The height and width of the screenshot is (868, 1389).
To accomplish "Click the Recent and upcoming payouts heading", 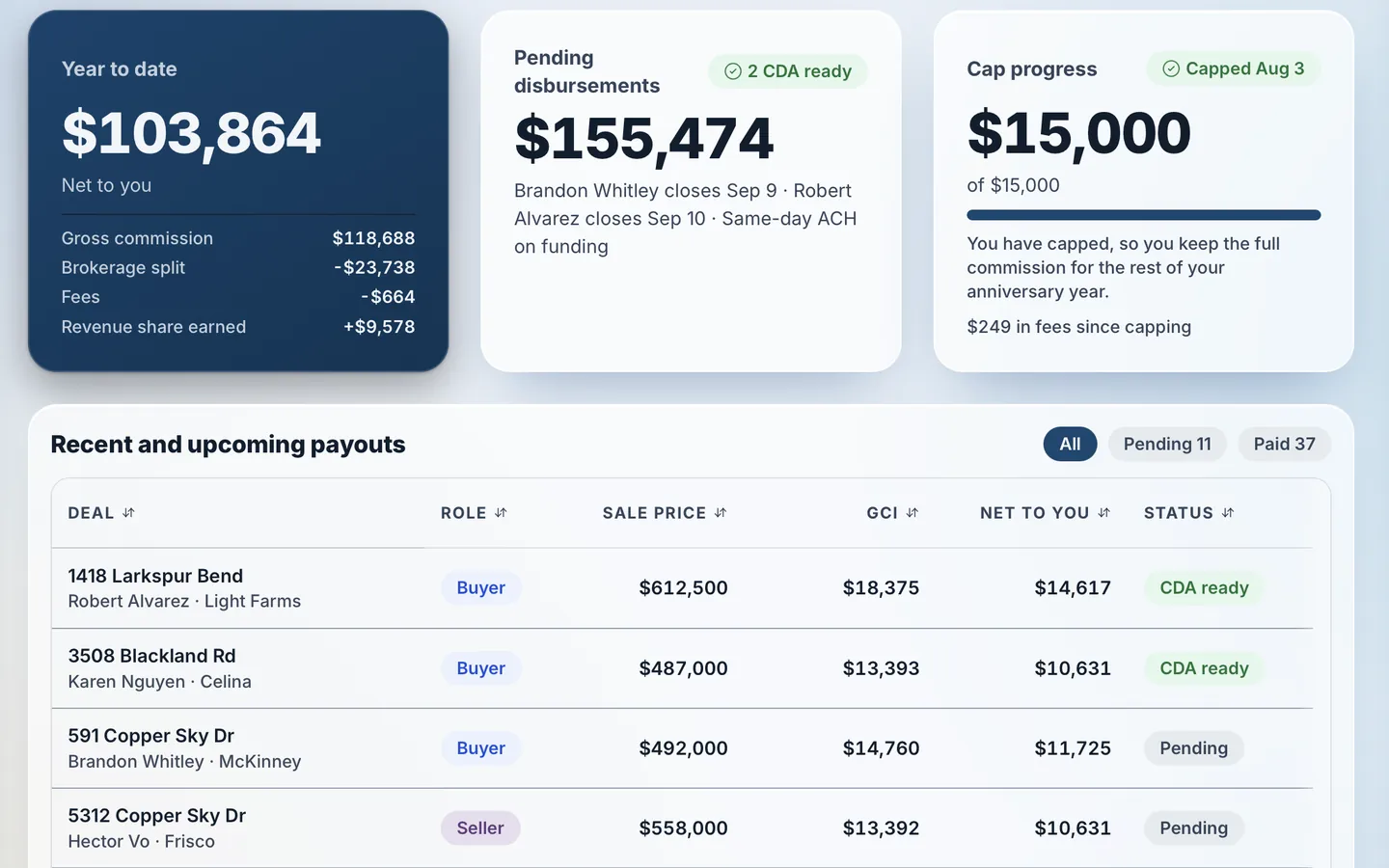I will pos(228,445).
